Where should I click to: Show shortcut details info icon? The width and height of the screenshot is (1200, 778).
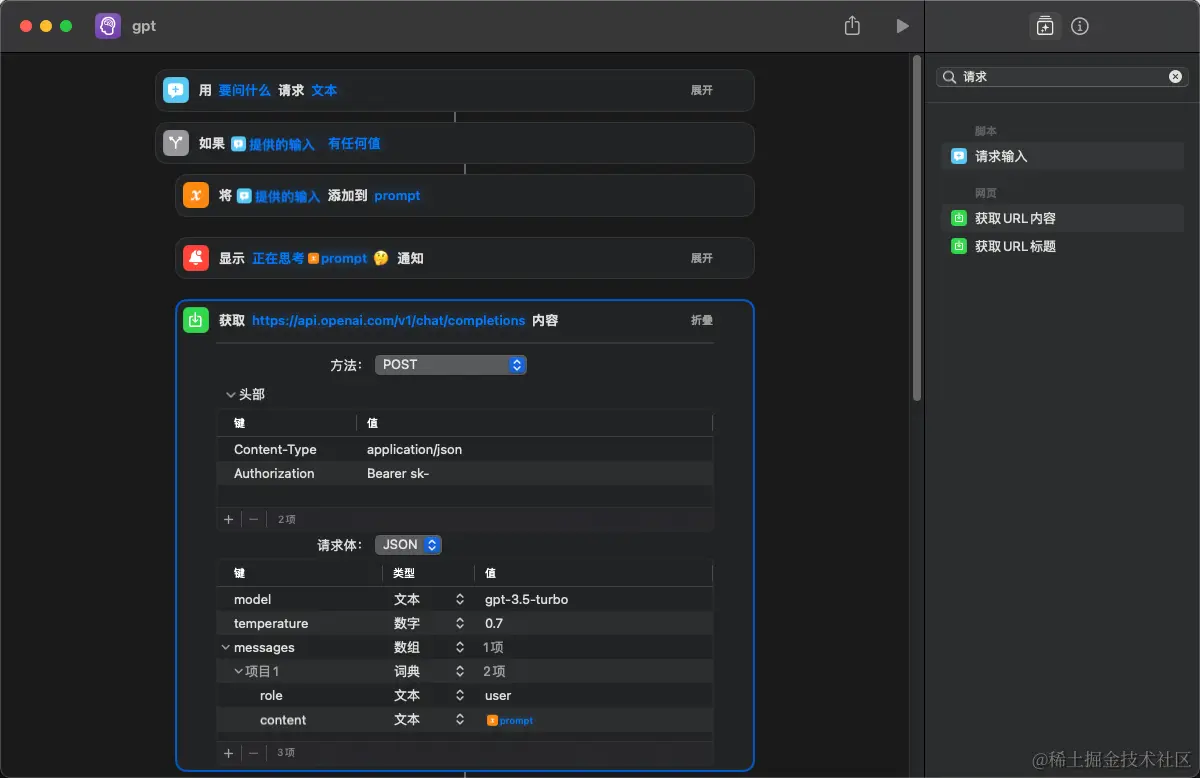click(x=1080, y=27)
